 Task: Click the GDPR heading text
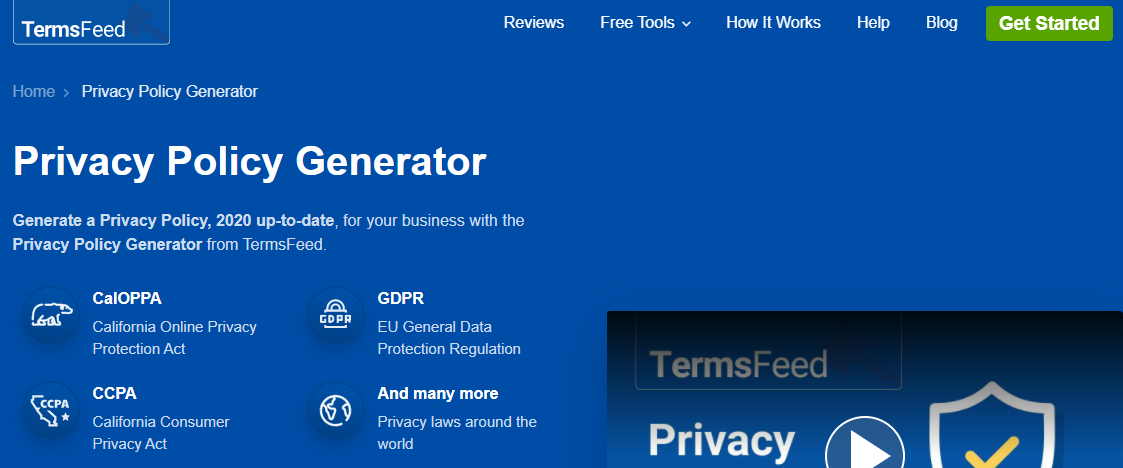point(400,298)
